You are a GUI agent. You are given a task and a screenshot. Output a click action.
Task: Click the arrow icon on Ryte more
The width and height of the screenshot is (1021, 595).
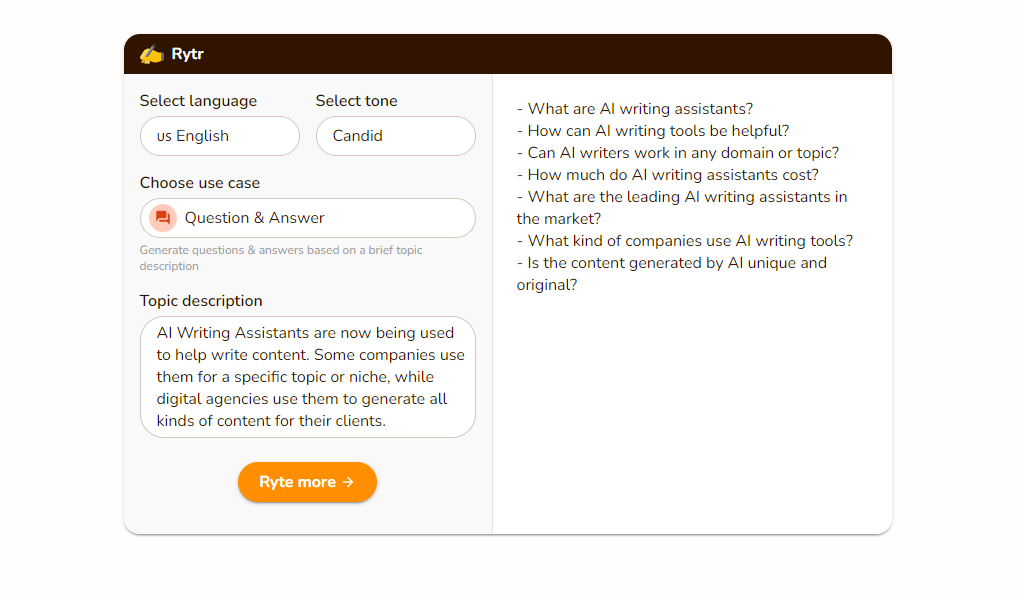click(348, 482)
